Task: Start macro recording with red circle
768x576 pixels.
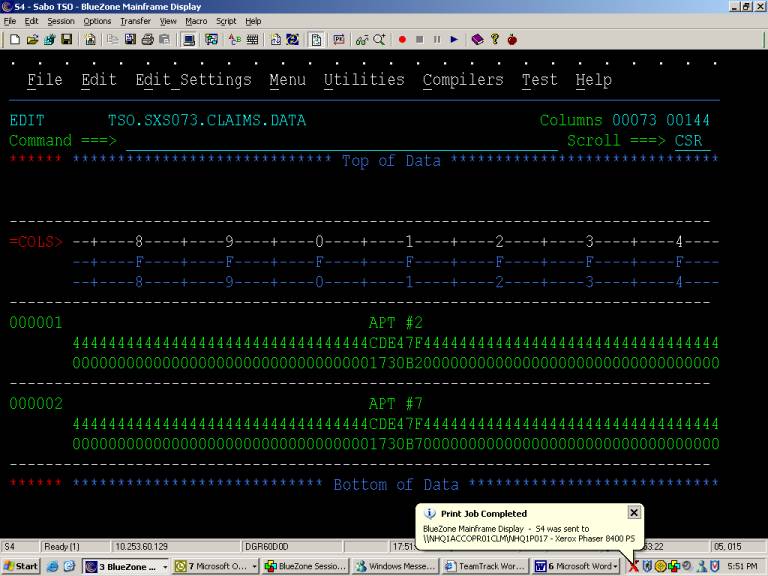Action: (402, 40)
